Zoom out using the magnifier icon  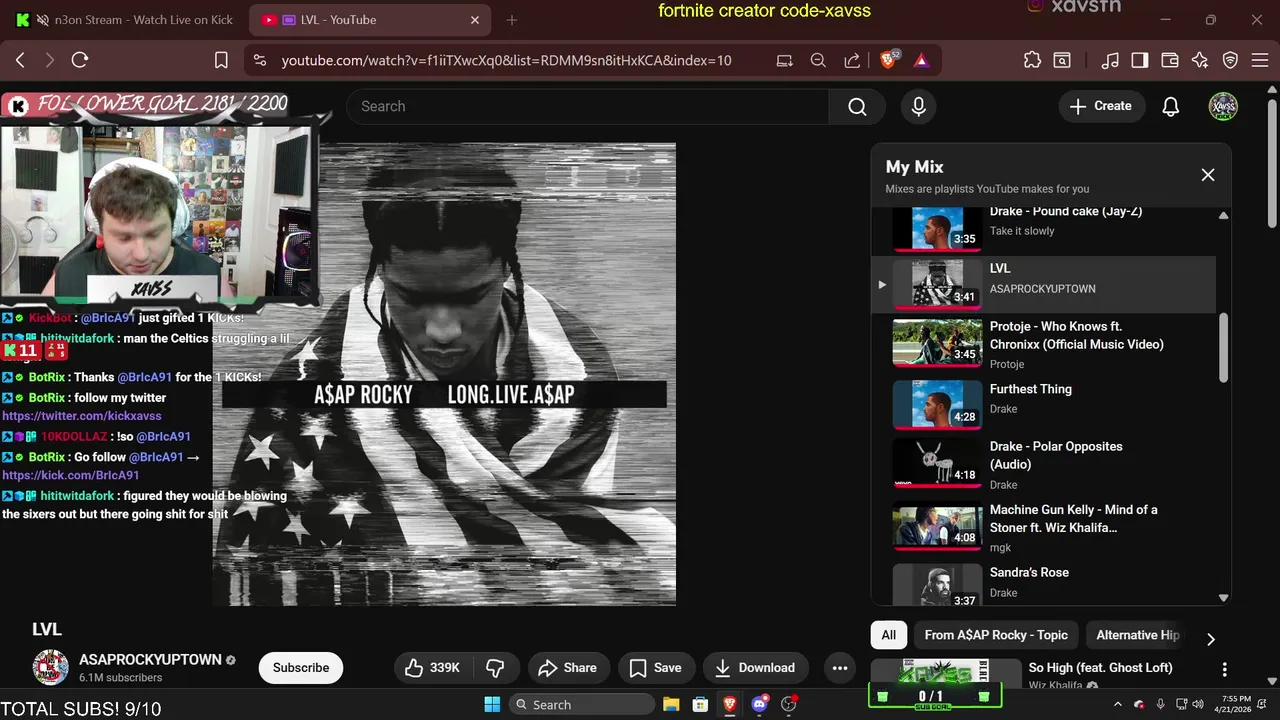[x=818, y=60]
